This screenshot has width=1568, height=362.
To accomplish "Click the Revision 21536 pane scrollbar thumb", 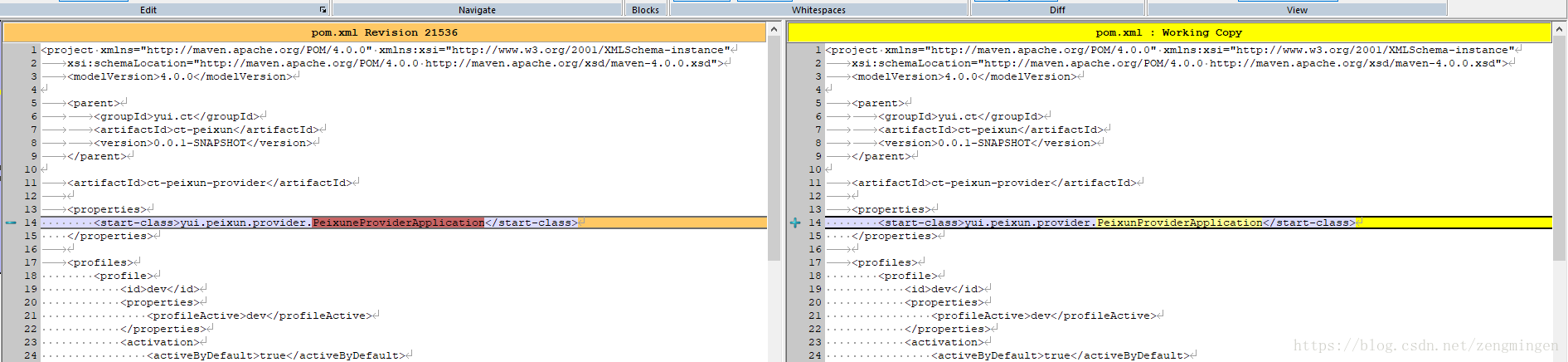I will [774, 149].
